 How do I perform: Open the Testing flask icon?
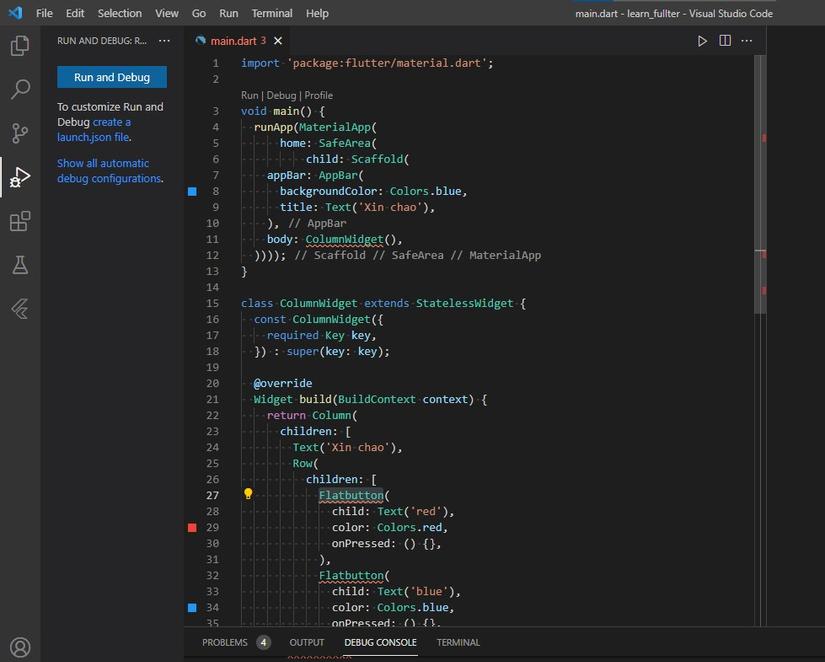click(20, 265)
